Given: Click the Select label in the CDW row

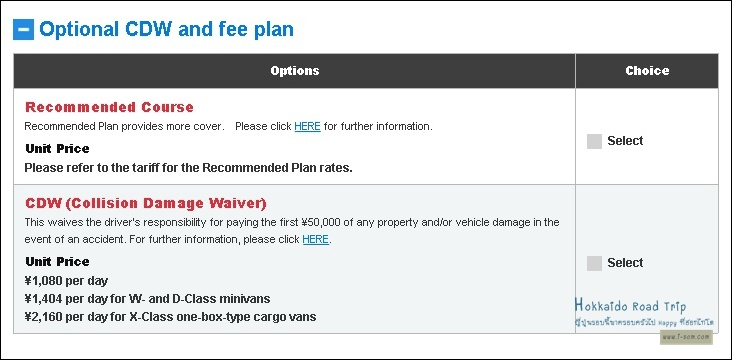Looking at the screenshot, I should click(625, 262).
